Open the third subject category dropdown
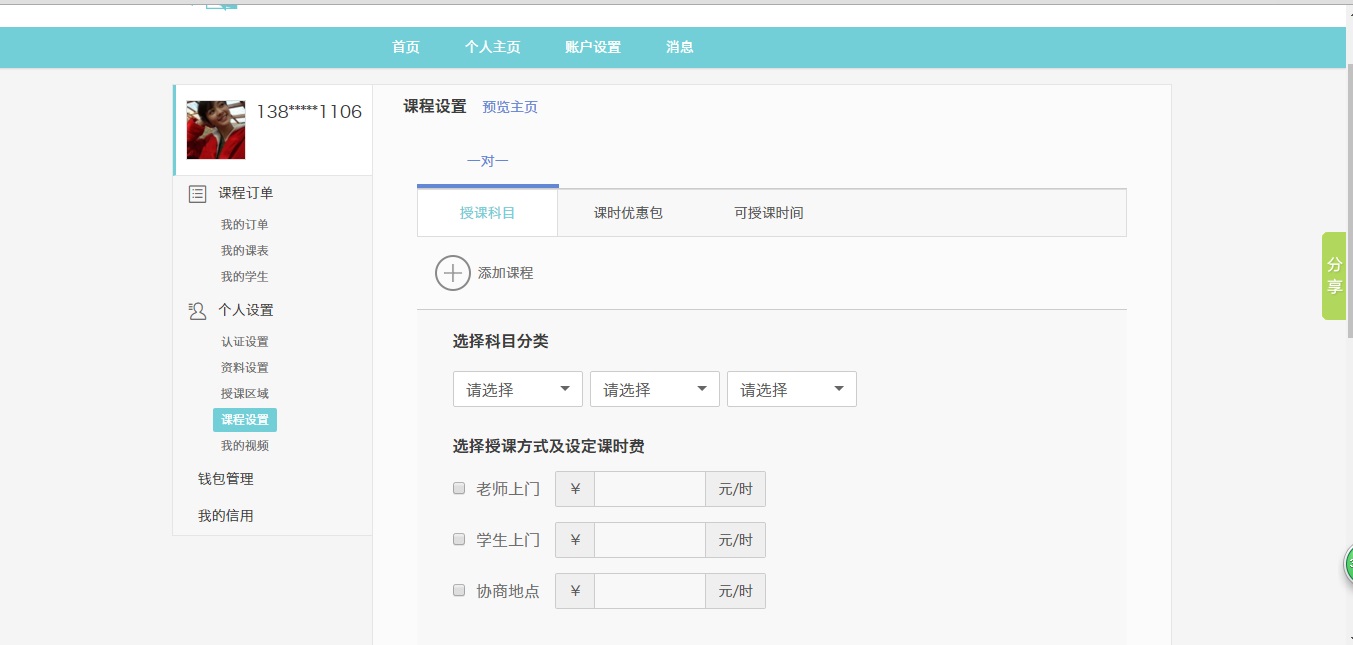Screen dimensions: 1353x645 coord(791,390)
